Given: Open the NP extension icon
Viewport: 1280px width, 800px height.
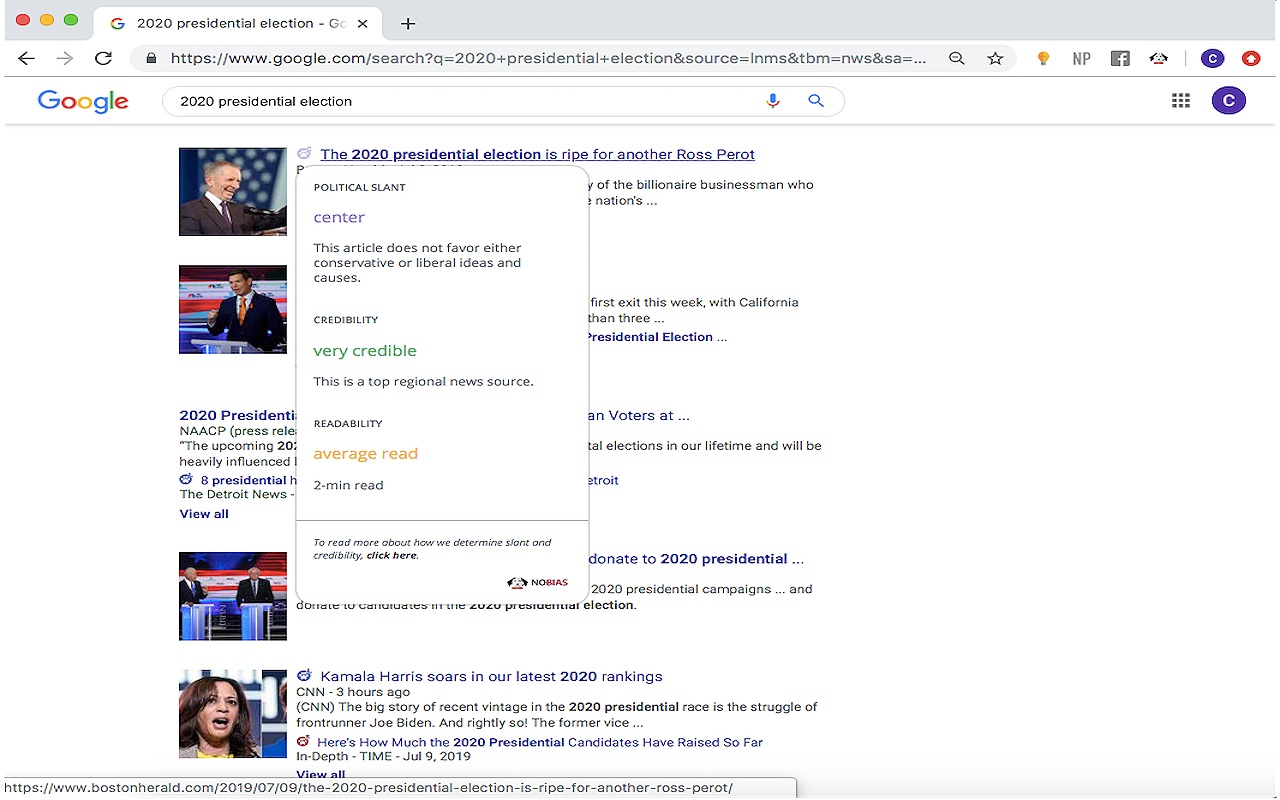Looking at the screenshot, I should click(x=1081, y=59).
